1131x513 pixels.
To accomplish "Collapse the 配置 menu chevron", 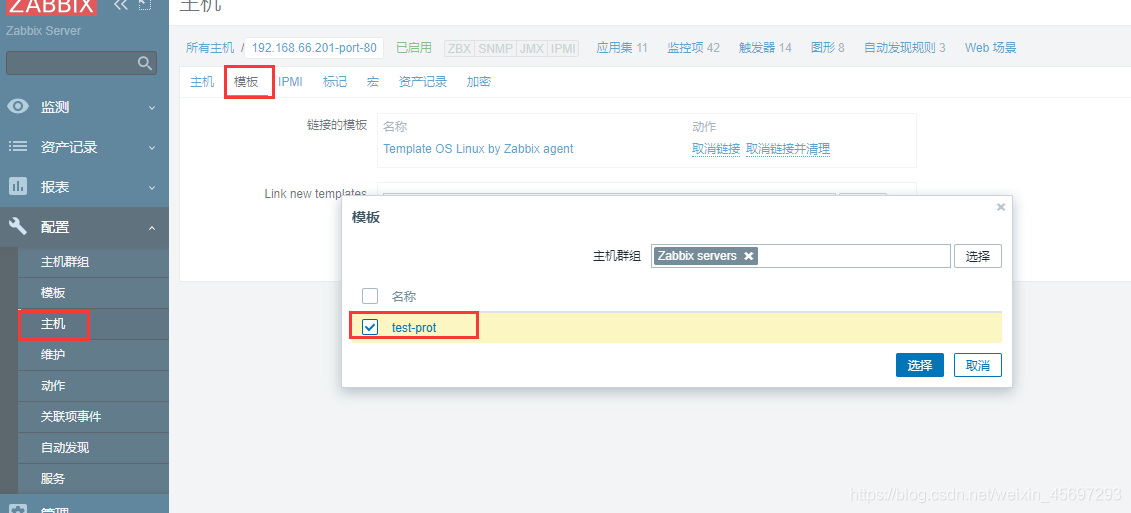I will pos(151,228).
